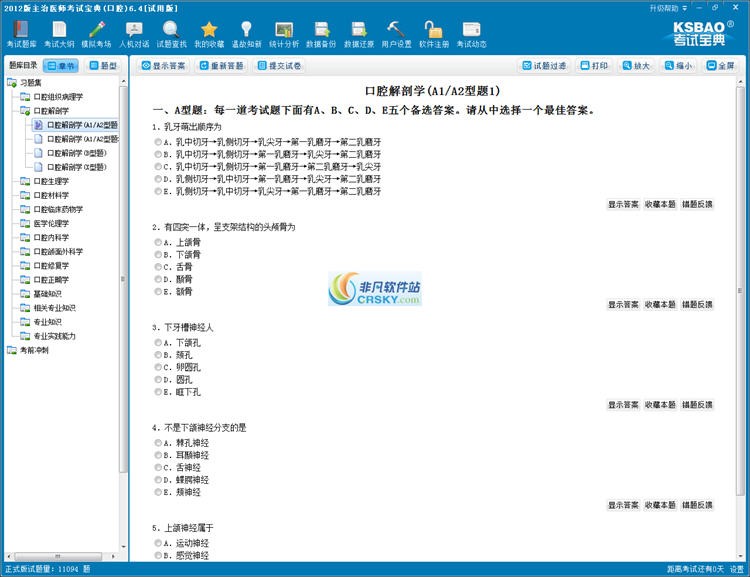
Task: Click the 提交试卷 submit paper button
Action: click(x=280, y=66)
